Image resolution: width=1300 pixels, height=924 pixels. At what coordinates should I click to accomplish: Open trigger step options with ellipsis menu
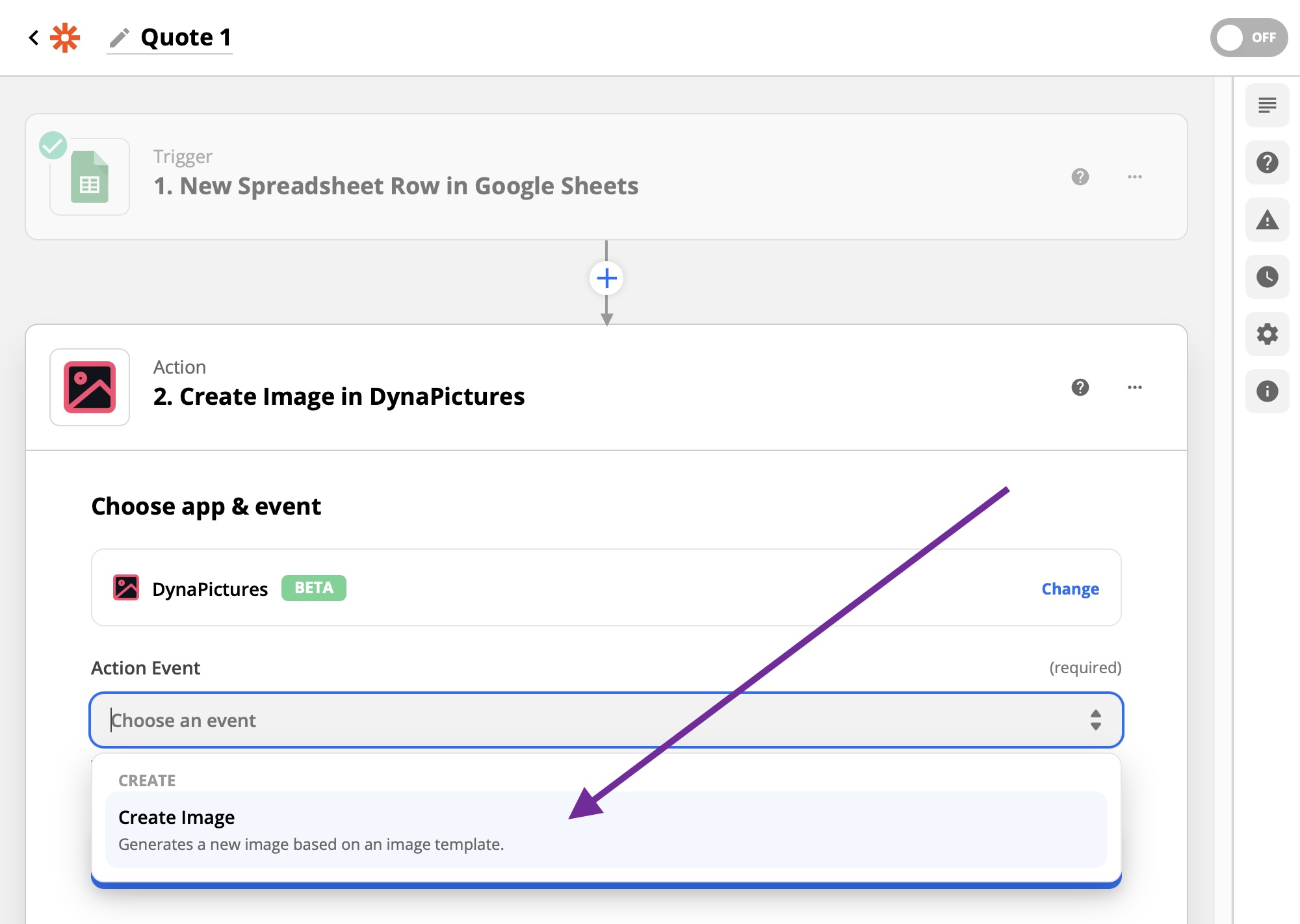click(x=1135, y=177)
